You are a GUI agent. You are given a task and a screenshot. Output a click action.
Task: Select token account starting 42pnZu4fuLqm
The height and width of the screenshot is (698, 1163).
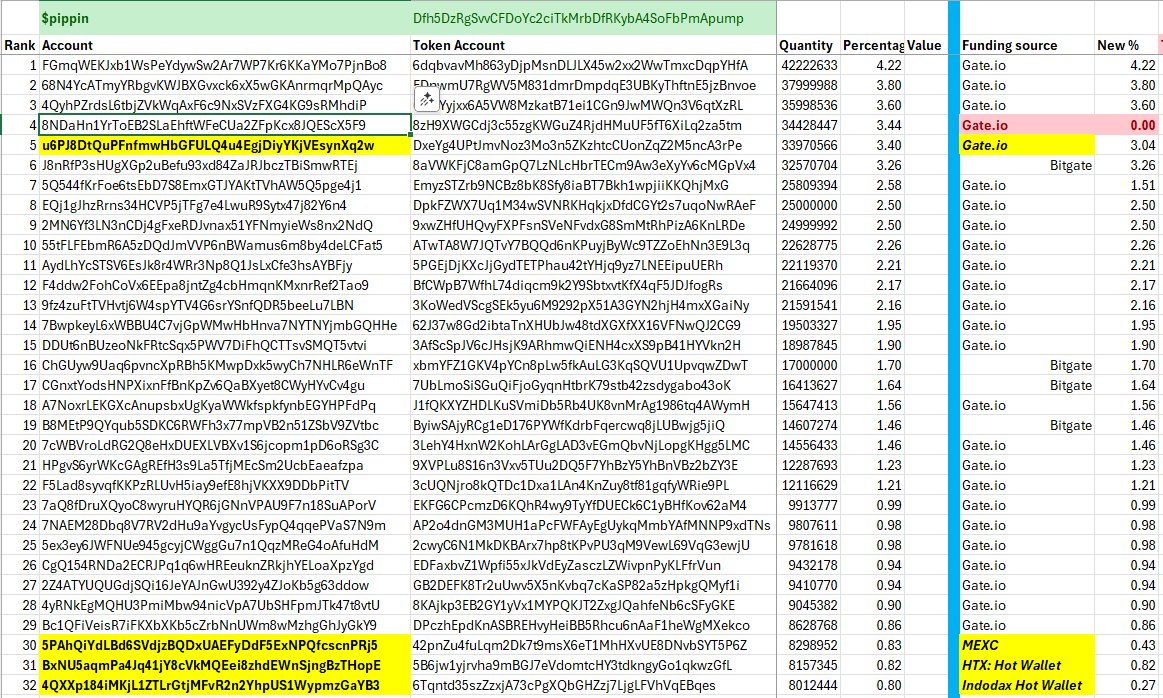click(593, 646)
